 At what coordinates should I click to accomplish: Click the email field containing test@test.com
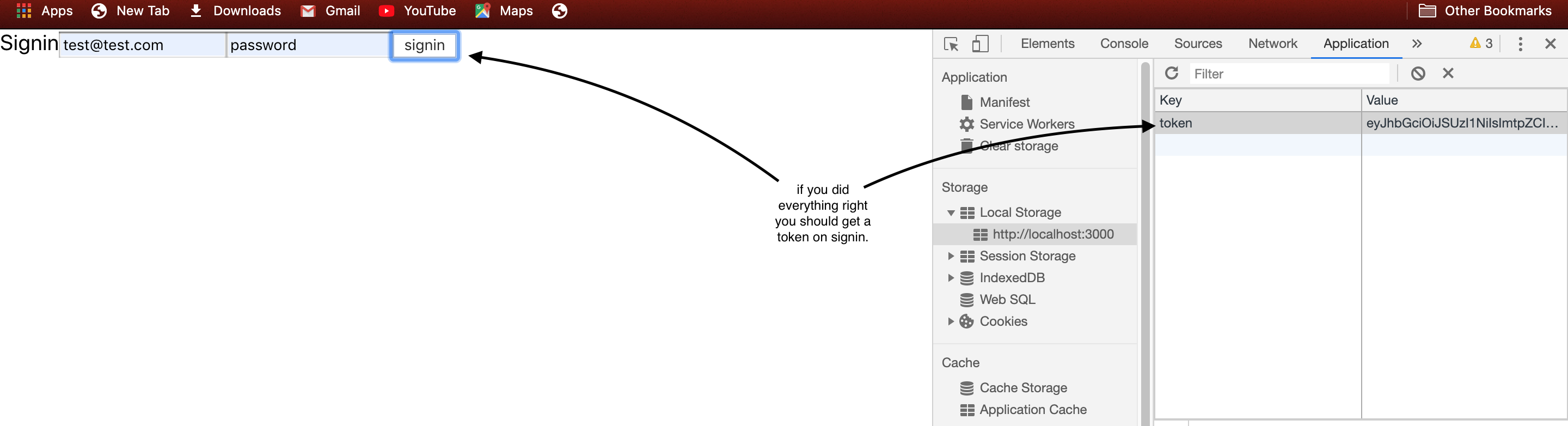point(143,45)
